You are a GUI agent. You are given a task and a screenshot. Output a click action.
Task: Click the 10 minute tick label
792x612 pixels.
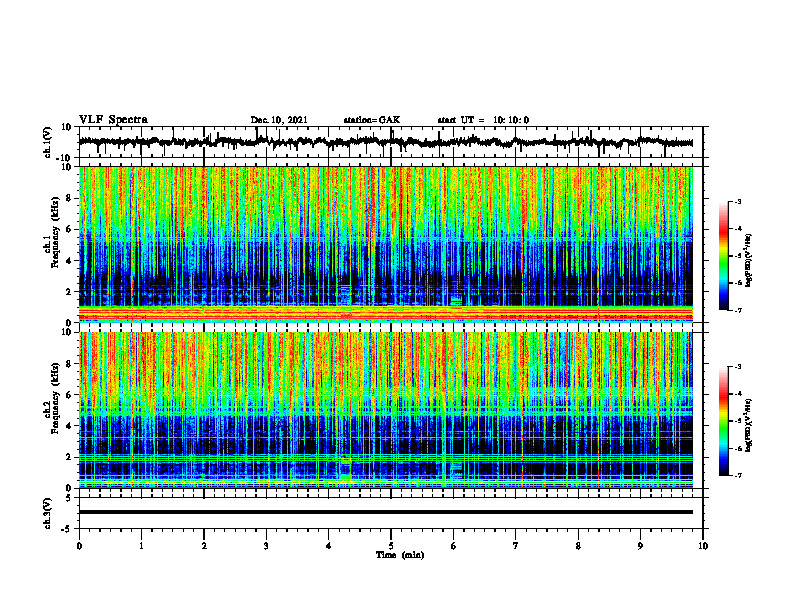click(703, 546)
